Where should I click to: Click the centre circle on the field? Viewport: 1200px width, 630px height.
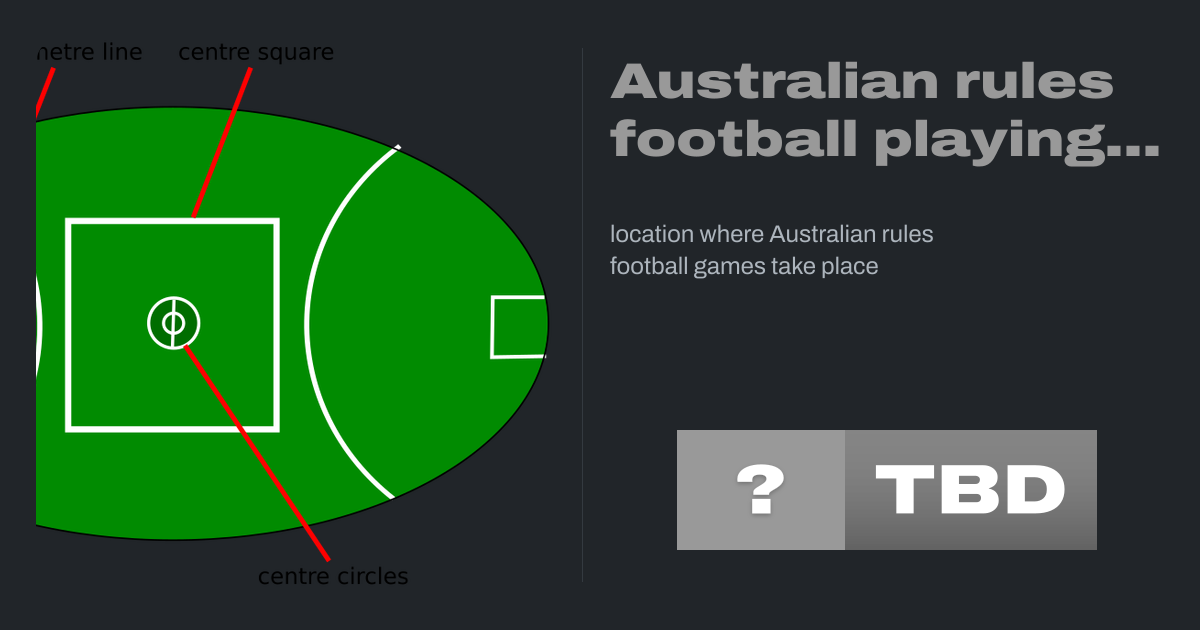click(x=173, y=323)
